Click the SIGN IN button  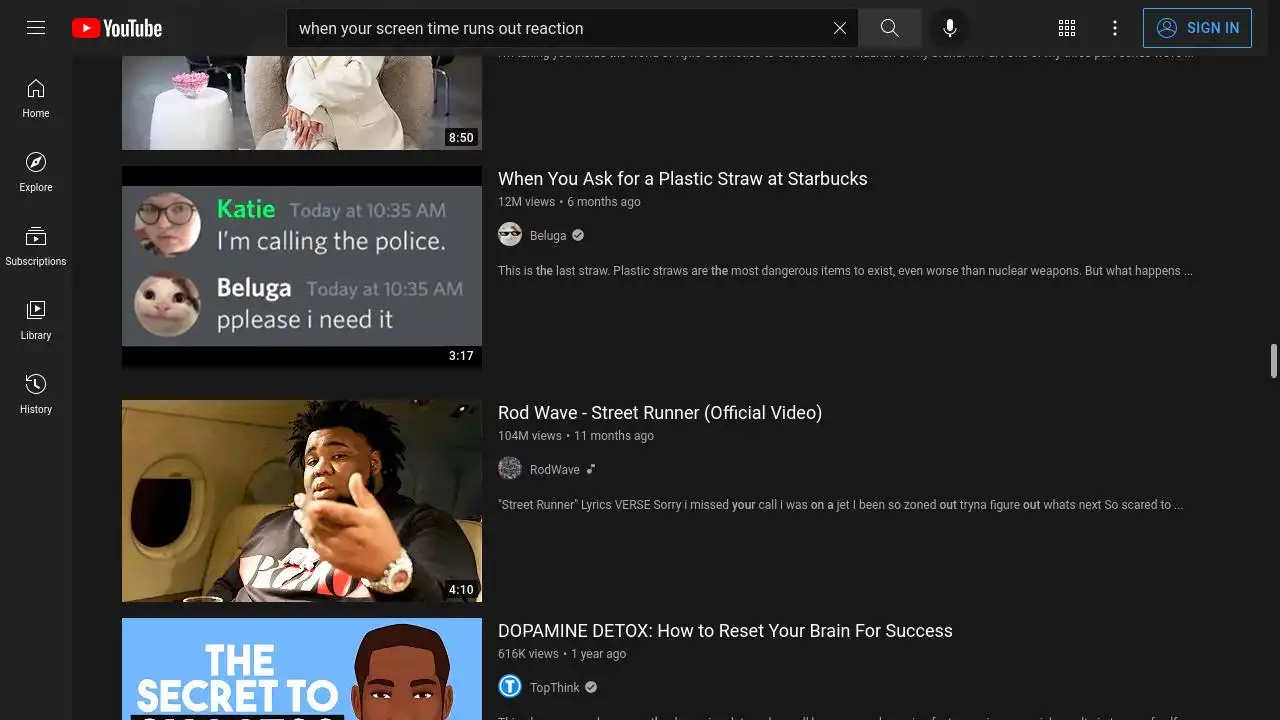[x=1197, y=28]
